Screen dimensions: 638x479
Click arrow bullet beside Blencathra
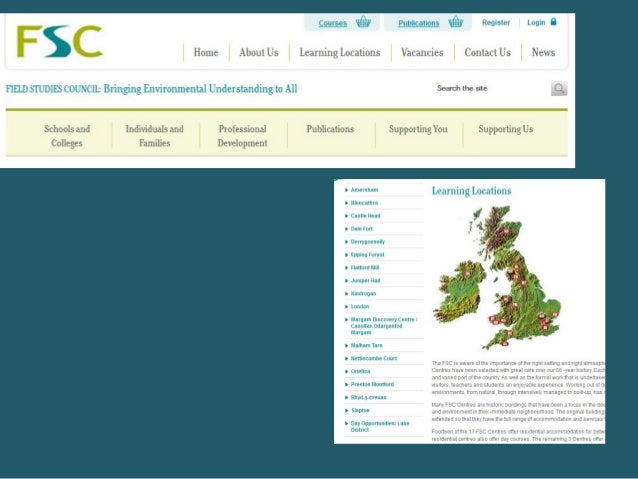pos(346,203)
